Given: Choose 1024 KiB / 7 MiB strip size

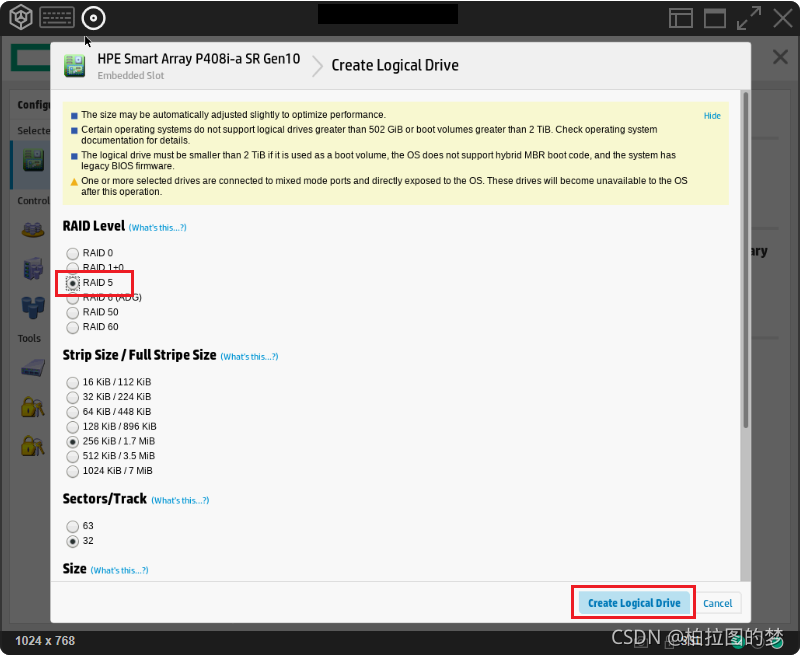Looking at the screenshot, I should (x=73, y=471).
